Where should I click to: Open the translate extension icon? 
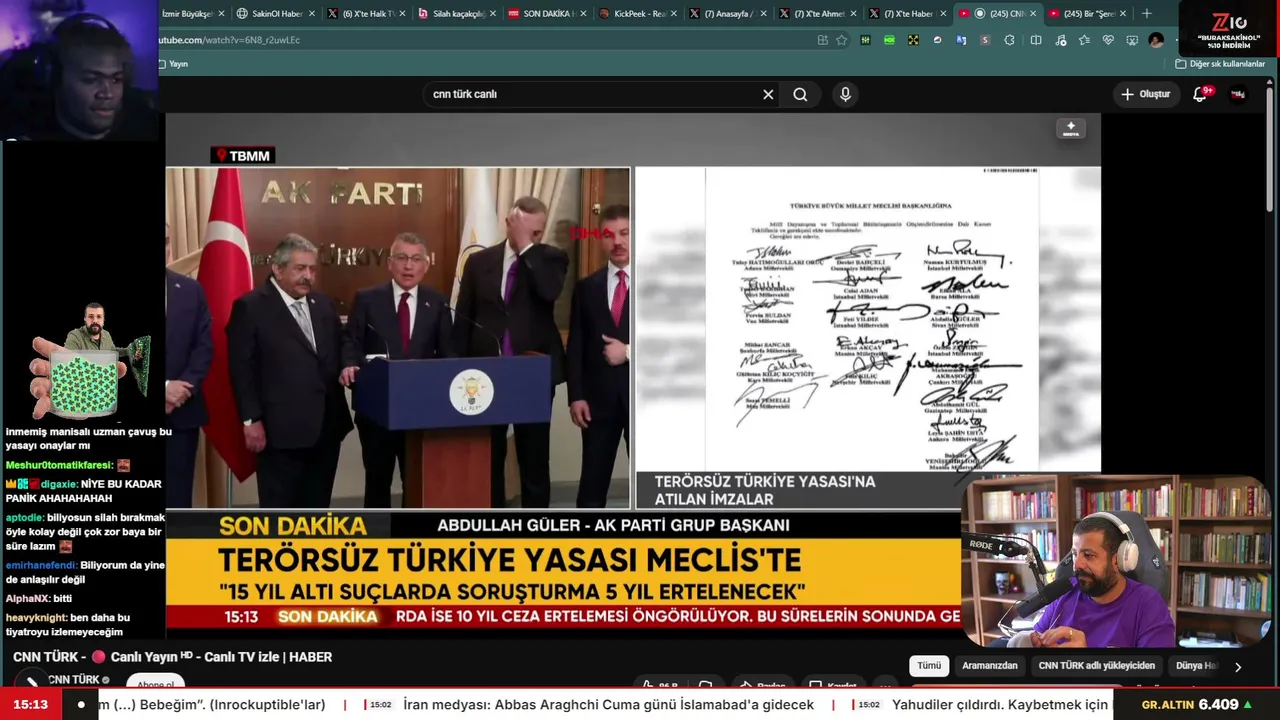tap(961, 40)
